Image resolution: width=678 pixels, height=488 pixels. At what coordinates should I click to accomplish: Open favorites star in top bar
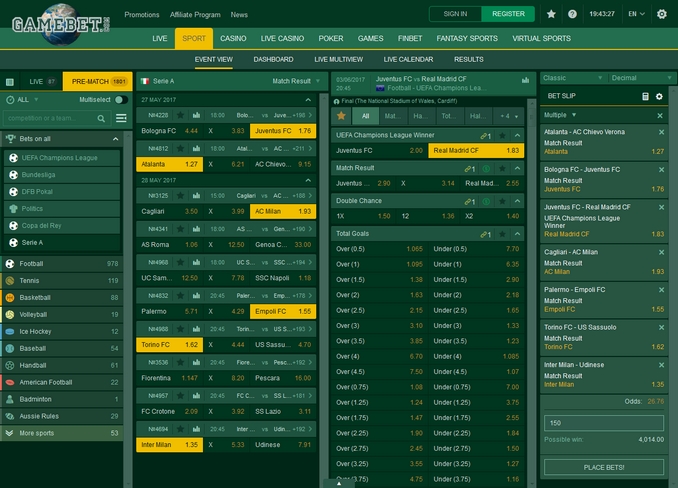click(551, 14)
